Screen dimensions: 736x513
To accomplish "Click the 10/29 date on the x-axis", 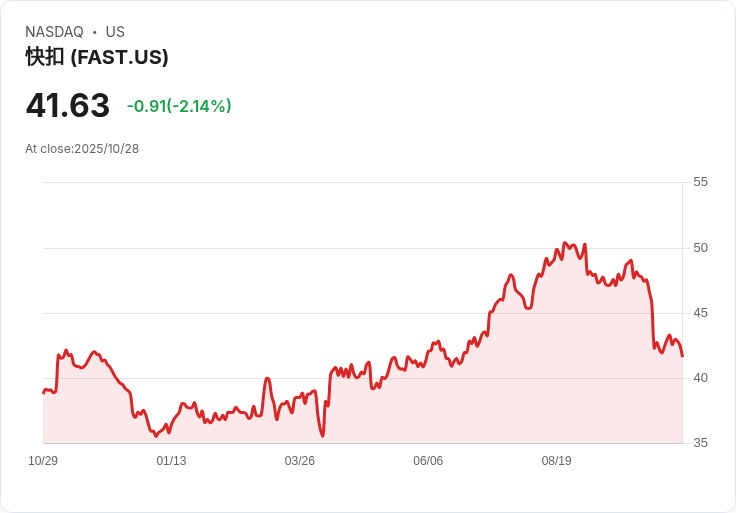I will tap(43, 461).
